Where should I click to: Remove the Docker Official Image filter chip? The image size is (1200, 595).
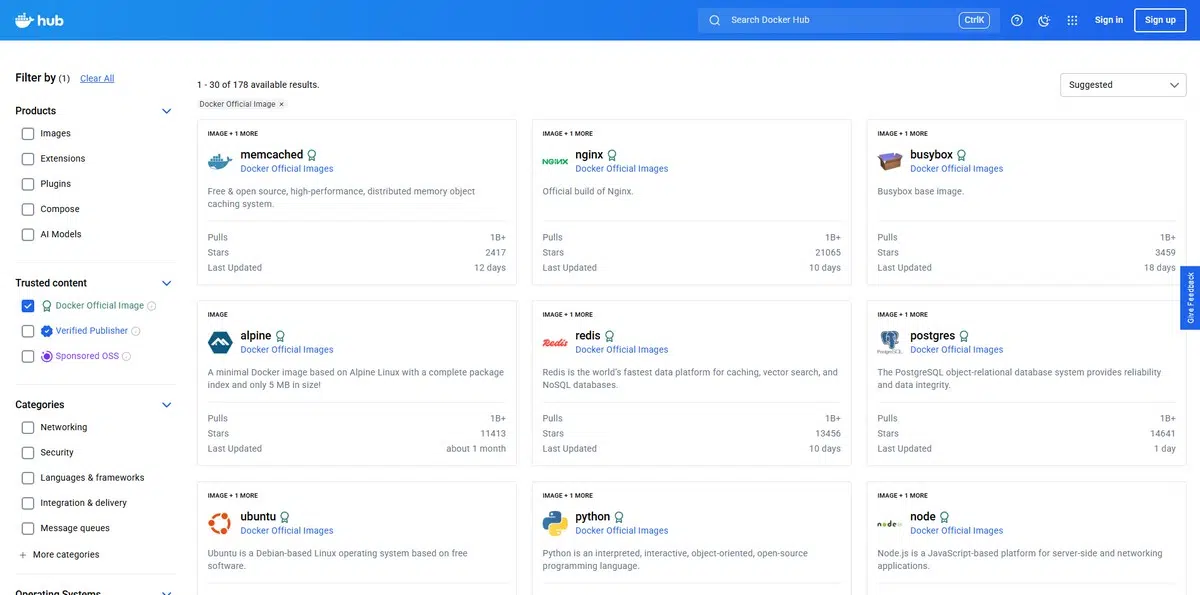tap(281, 104)
